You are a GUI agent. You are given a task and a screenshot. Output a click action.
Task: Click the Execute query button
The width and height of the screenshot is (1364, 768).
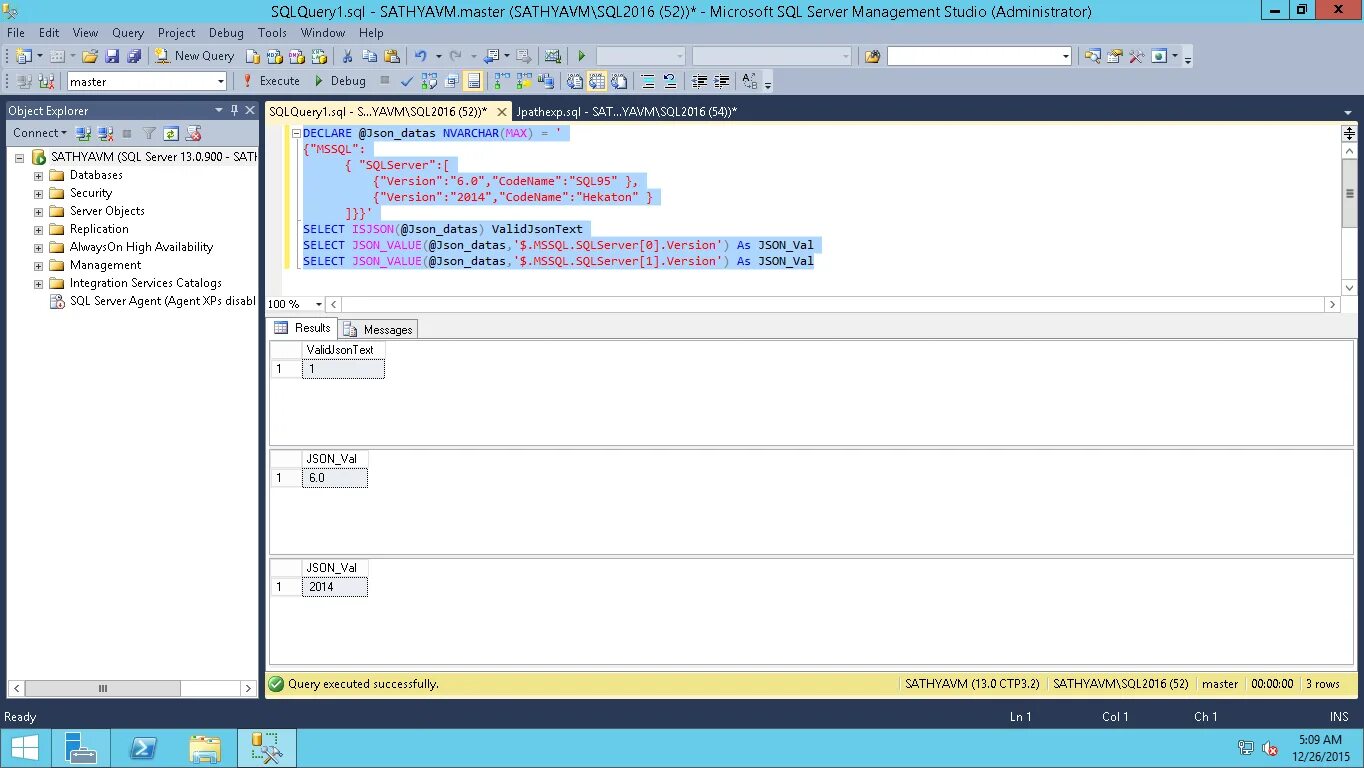pyautogui.click(x=271, y=81)
